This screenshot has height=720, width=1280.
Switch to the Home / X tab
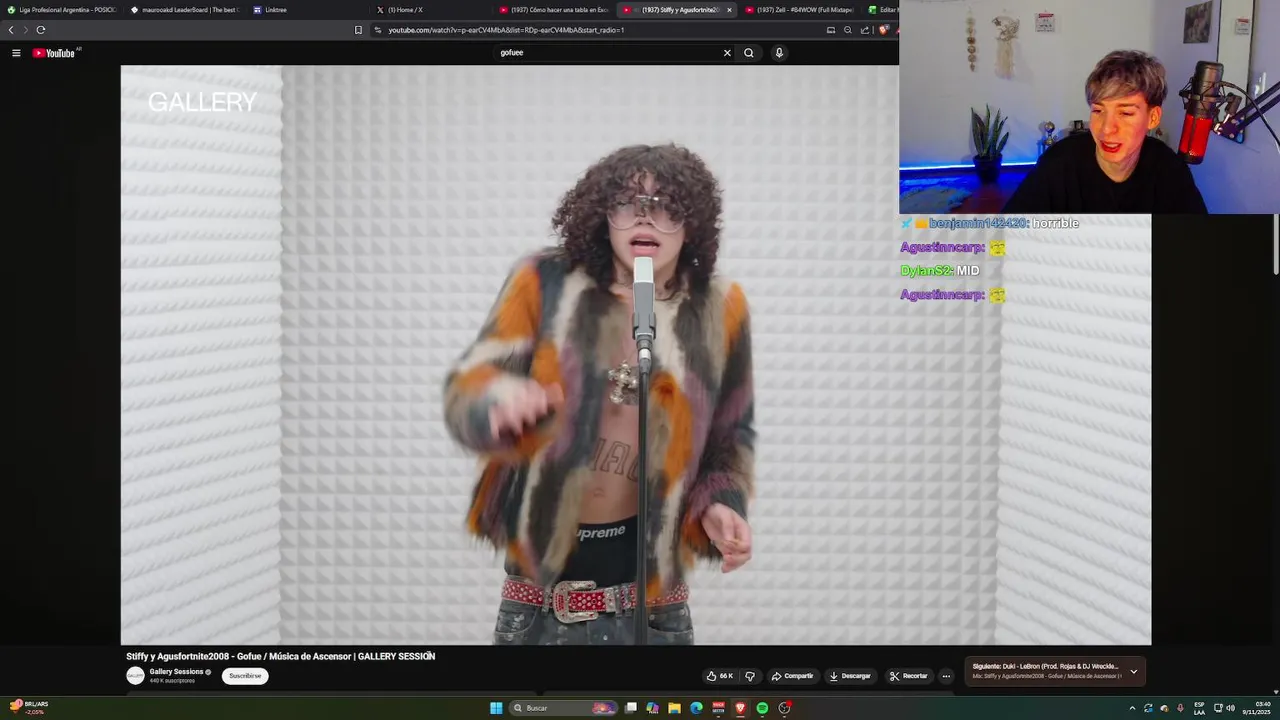pos(430,10)
